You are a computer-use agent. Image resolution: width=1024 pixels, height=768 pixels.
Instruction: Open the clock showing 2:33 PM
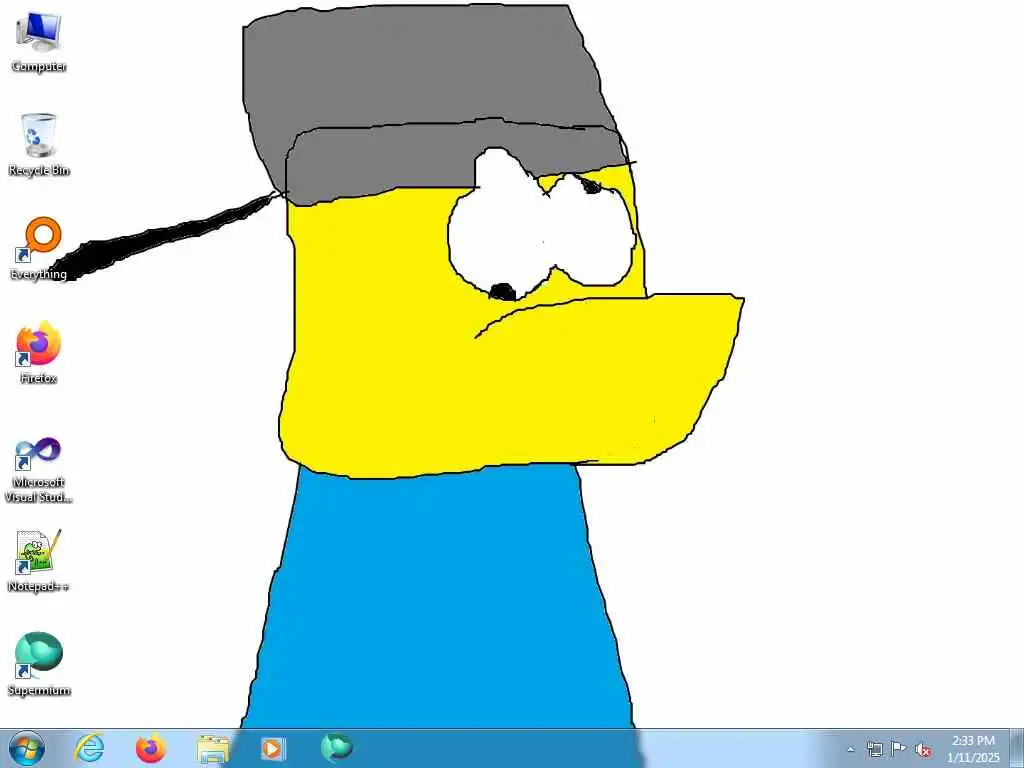click(x=973, y=749)
